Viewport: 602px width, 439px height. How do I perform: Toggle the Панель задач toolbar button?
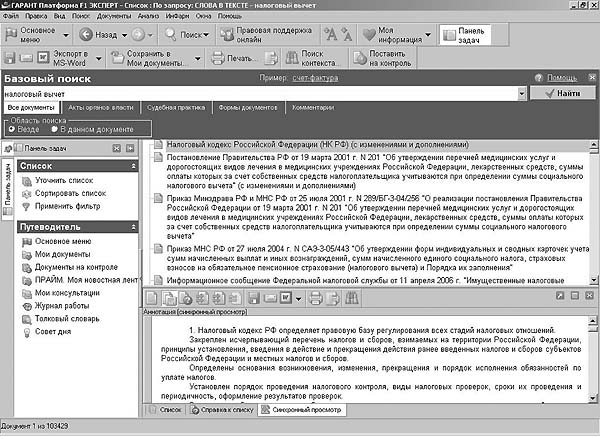coord(465,35)
